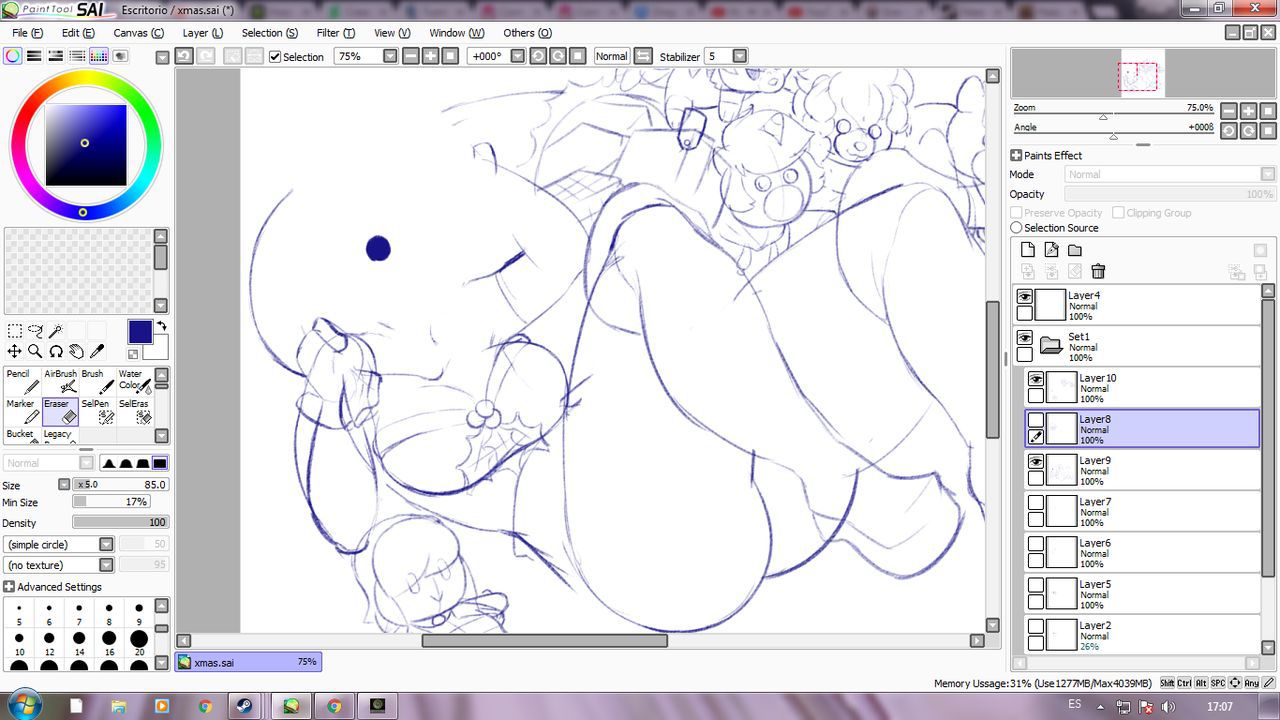Toggle the Selection checkbox
Screen dimensions: 1280x720
[275, 57]
